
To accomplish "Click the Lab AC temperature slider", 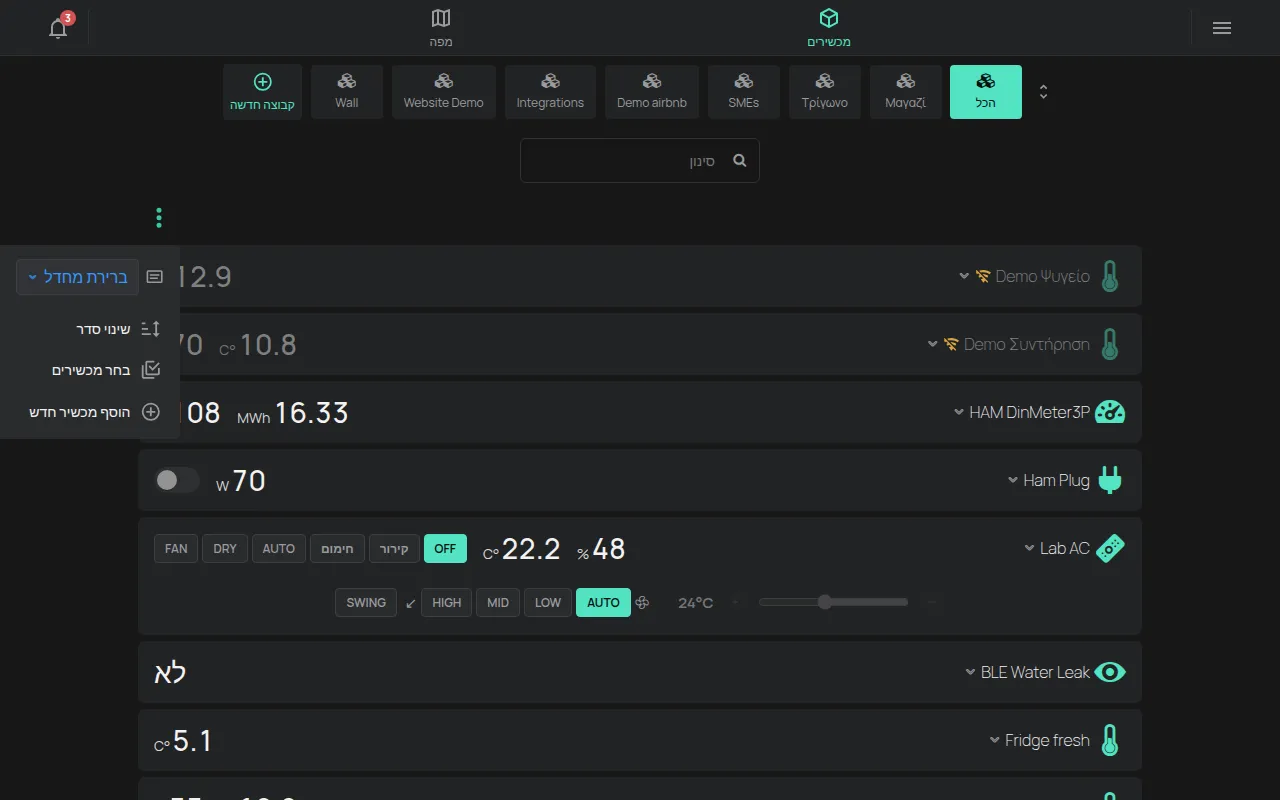I will coord(833,602).
